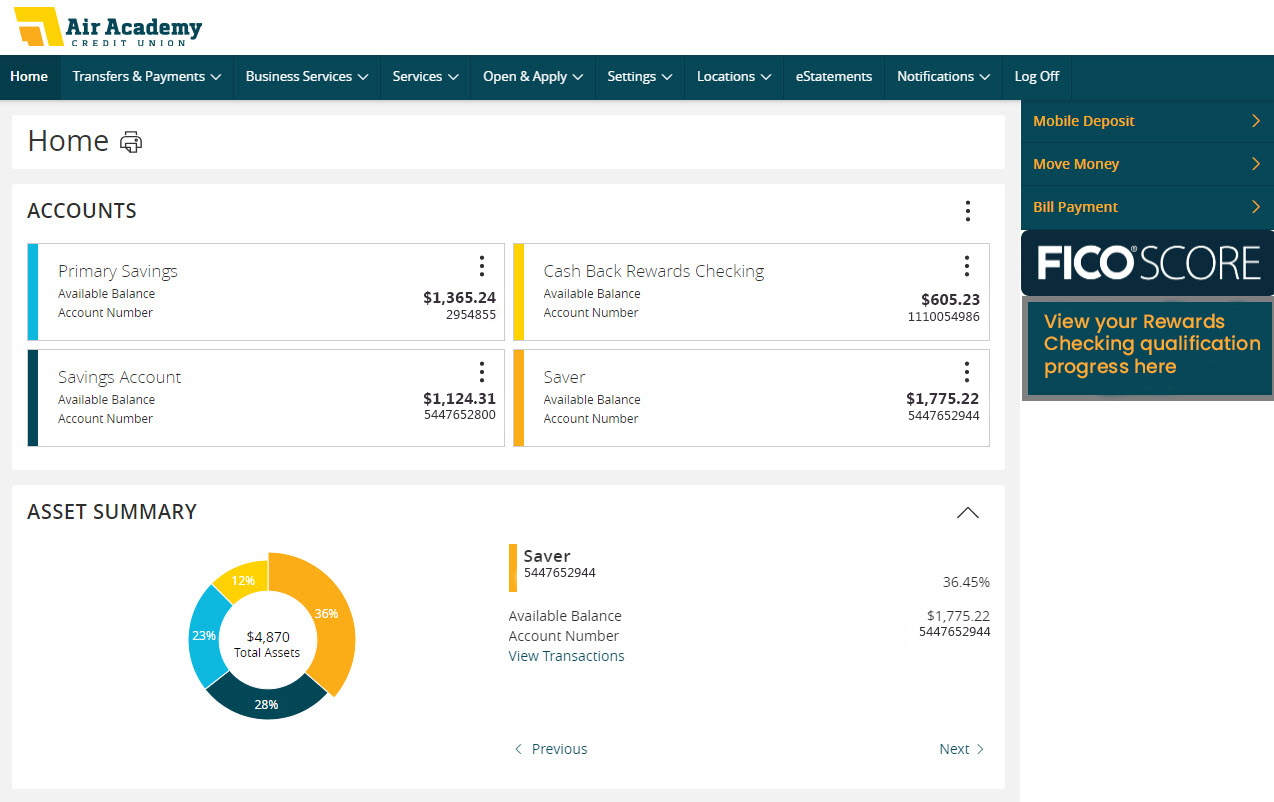This screenshot has width=1274, height=802.
Task: Go to Previous asset in summary
Action: pos(551,749)
